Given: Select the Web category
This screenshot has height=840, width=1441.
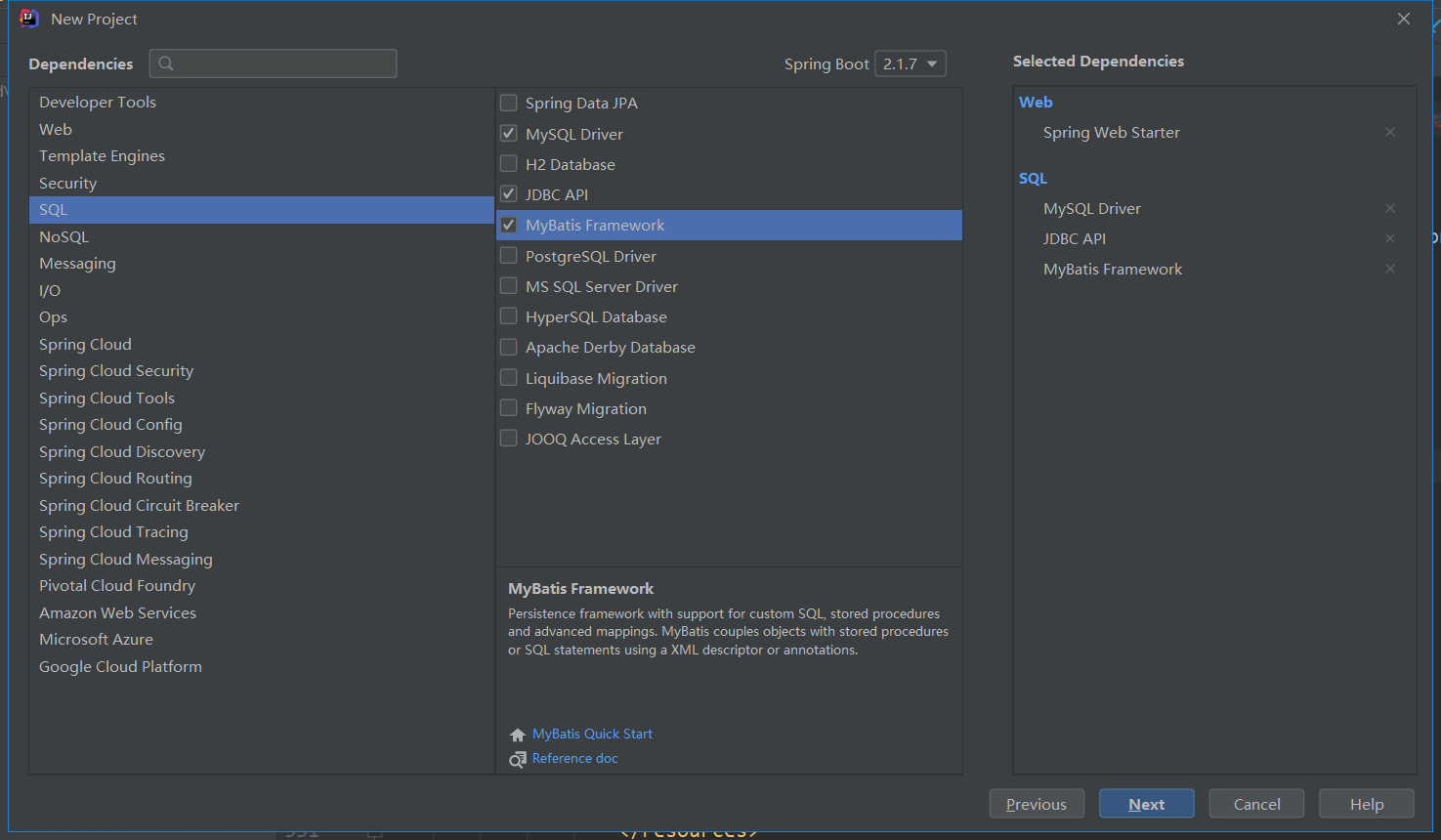Looking at the screenshot, I should (x=262, y=129).
